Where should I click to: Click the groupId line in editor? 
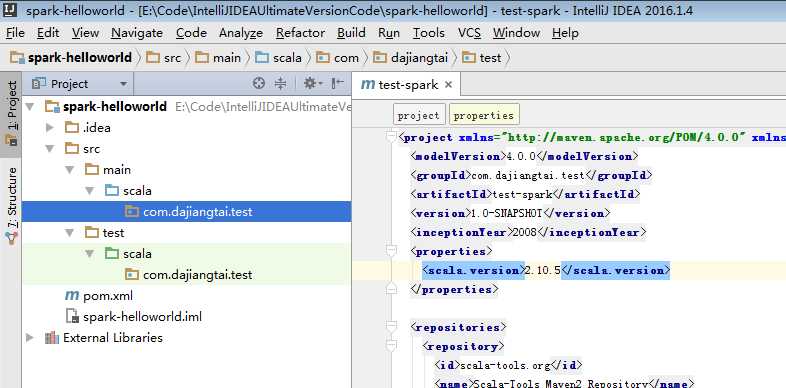click(x=531, y=176)
